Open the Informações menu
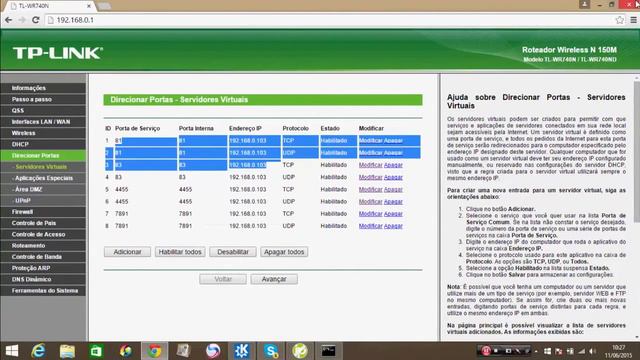This screenshot has width=640, height=360. coord(43,88)
